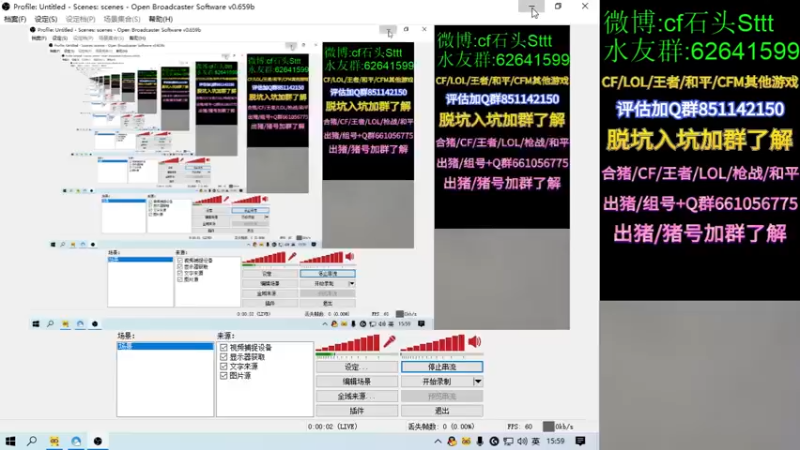Viewport: 800px width, 450px height.
Task: Click the 设定... button
Action: pyautogui.click(x=357, y=367)
